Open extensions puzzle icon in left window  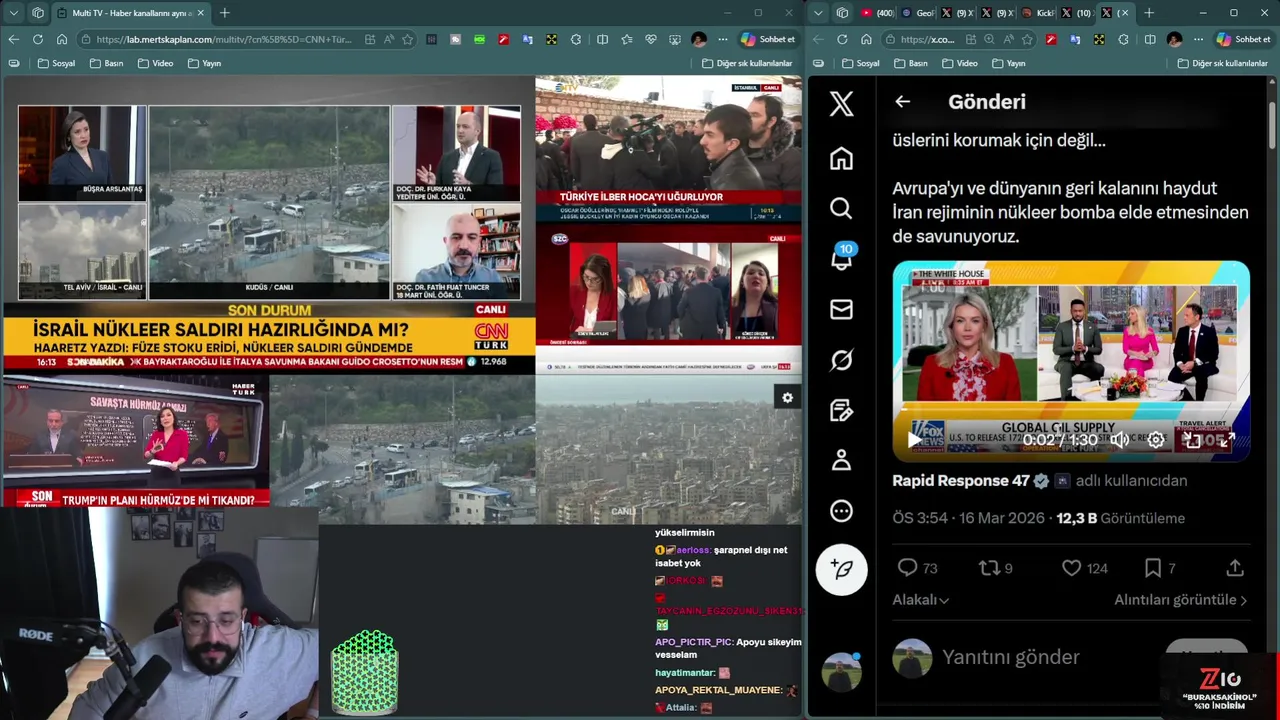576,39
